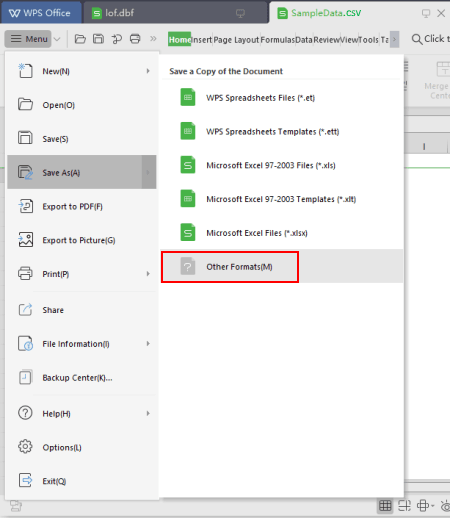Open the Formulas ribbon tab
The width and height of the screenshot is (450, 518).
(277, 40)
